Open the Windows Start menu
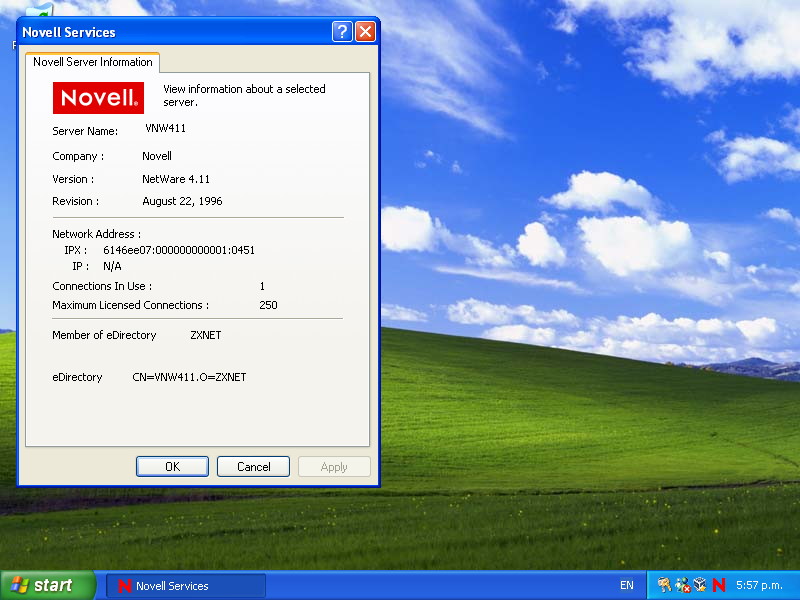Image resolution: width=800 pixels, height=600 pixels. pos(48,585)
